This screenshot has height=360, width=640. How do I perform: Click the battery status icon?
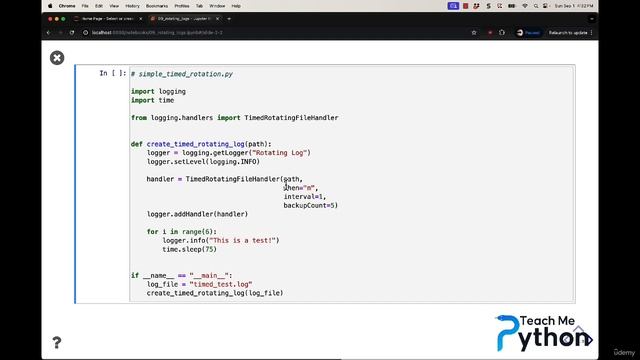511,6
